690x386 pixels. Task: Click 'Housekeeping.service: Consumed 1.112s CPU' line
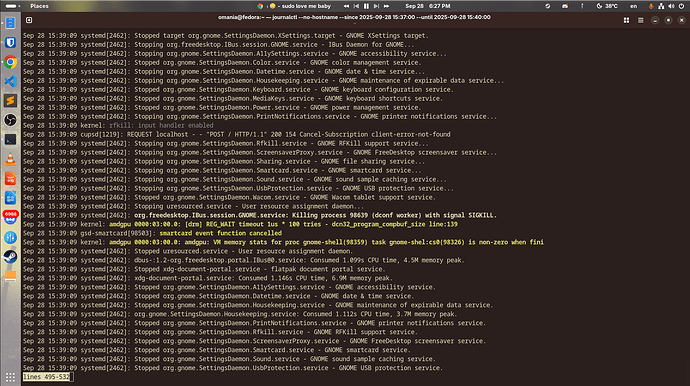point(240,314)
